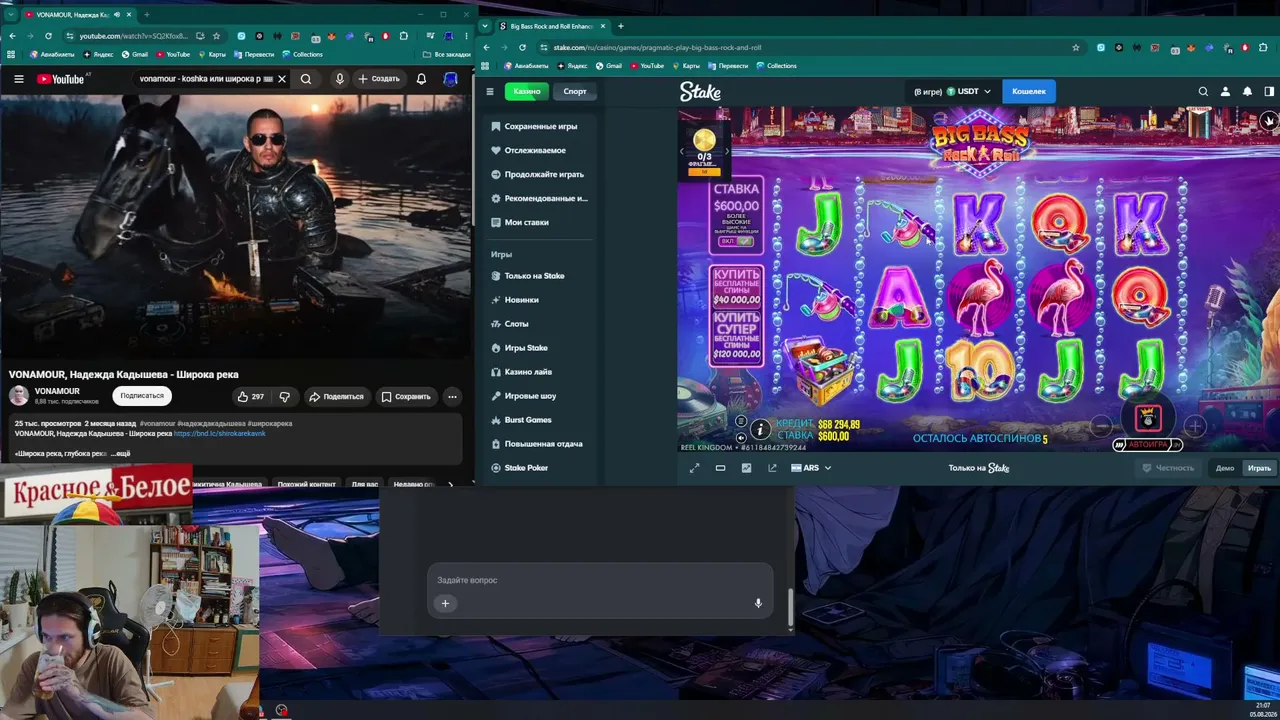Open 'Все закладки' bookmarks folder
Image resolution: width=1280 pixels, height=720 pixels.
coord(446,54)
